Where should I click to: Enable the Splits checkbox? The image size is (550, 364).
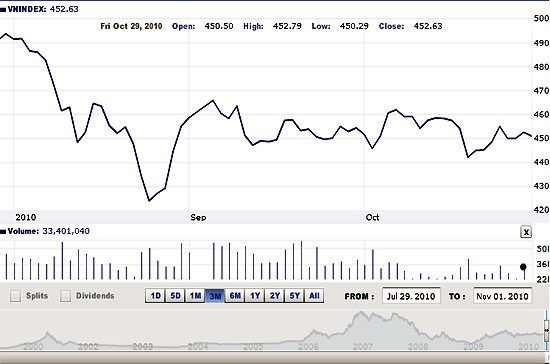coord(15,296)
